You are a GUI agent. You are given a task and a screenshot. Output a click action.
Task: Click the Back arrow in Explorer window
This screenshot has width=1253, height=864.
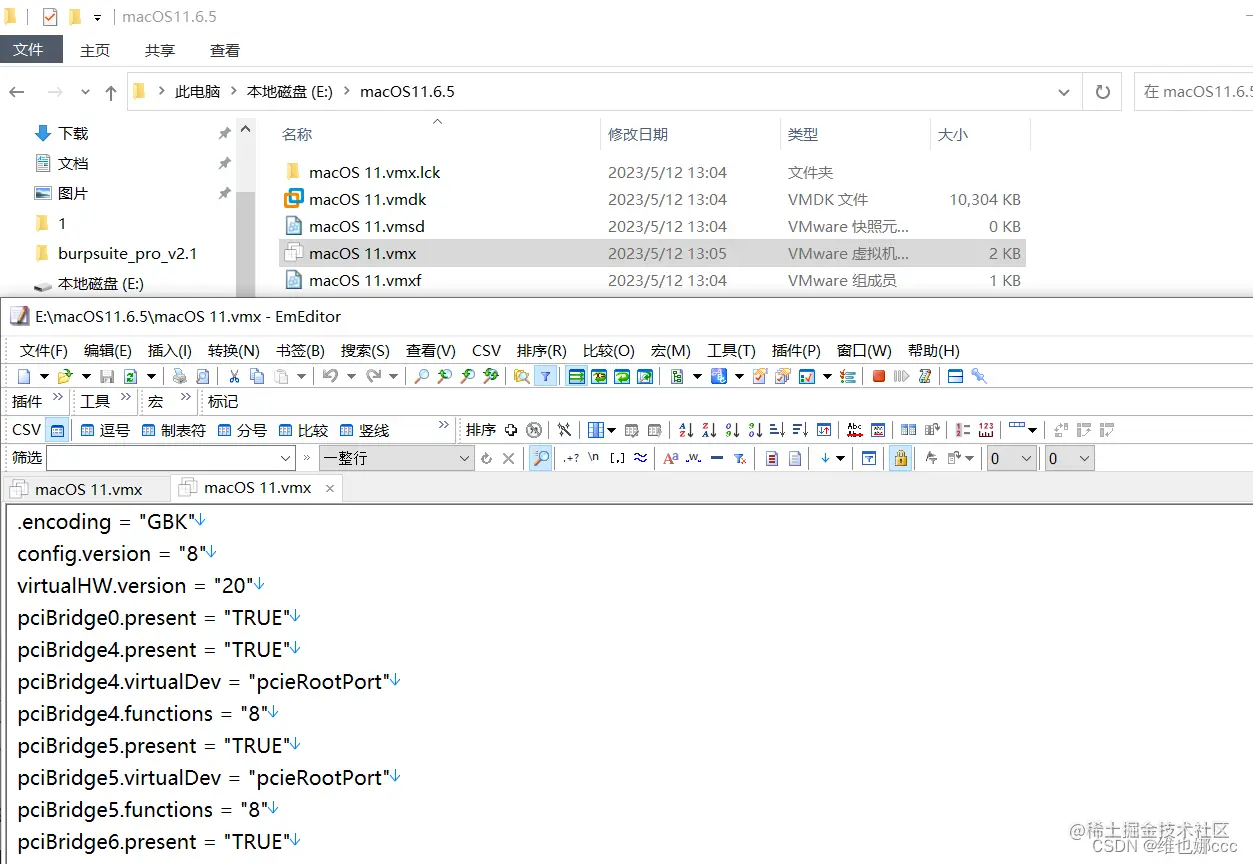17,92
